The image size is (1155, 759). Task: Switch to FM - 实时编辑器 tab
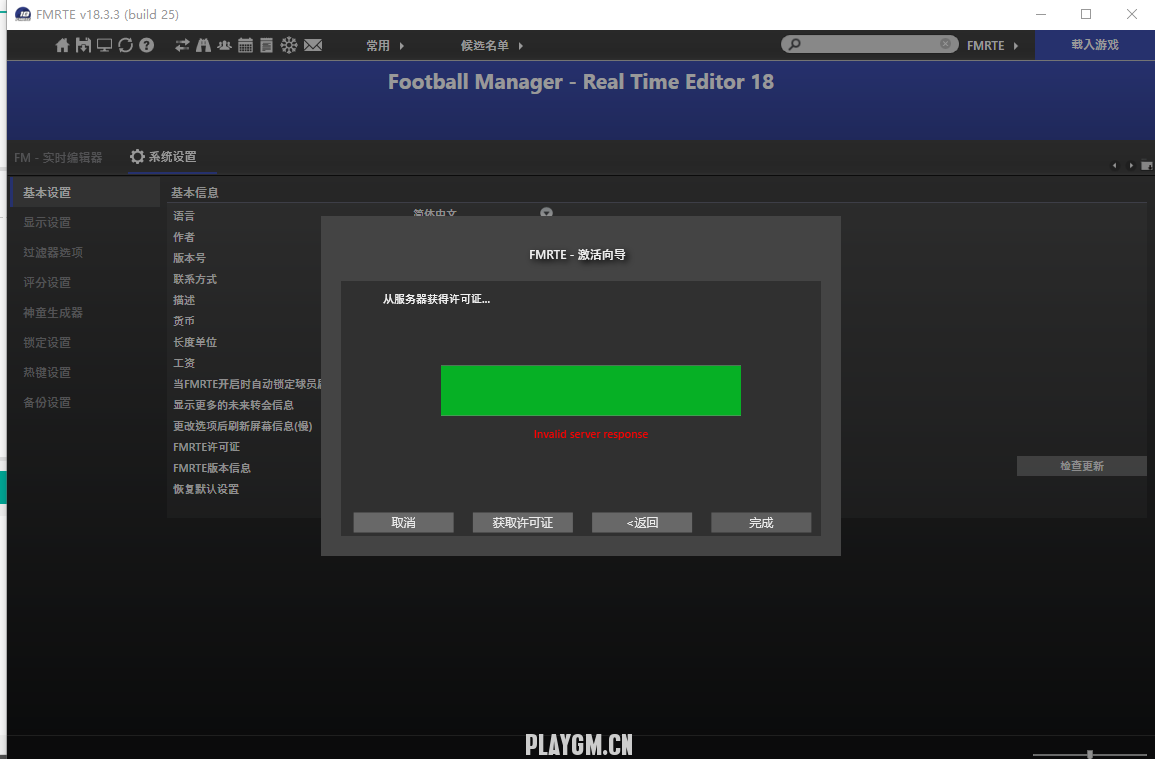click(58, 158)
